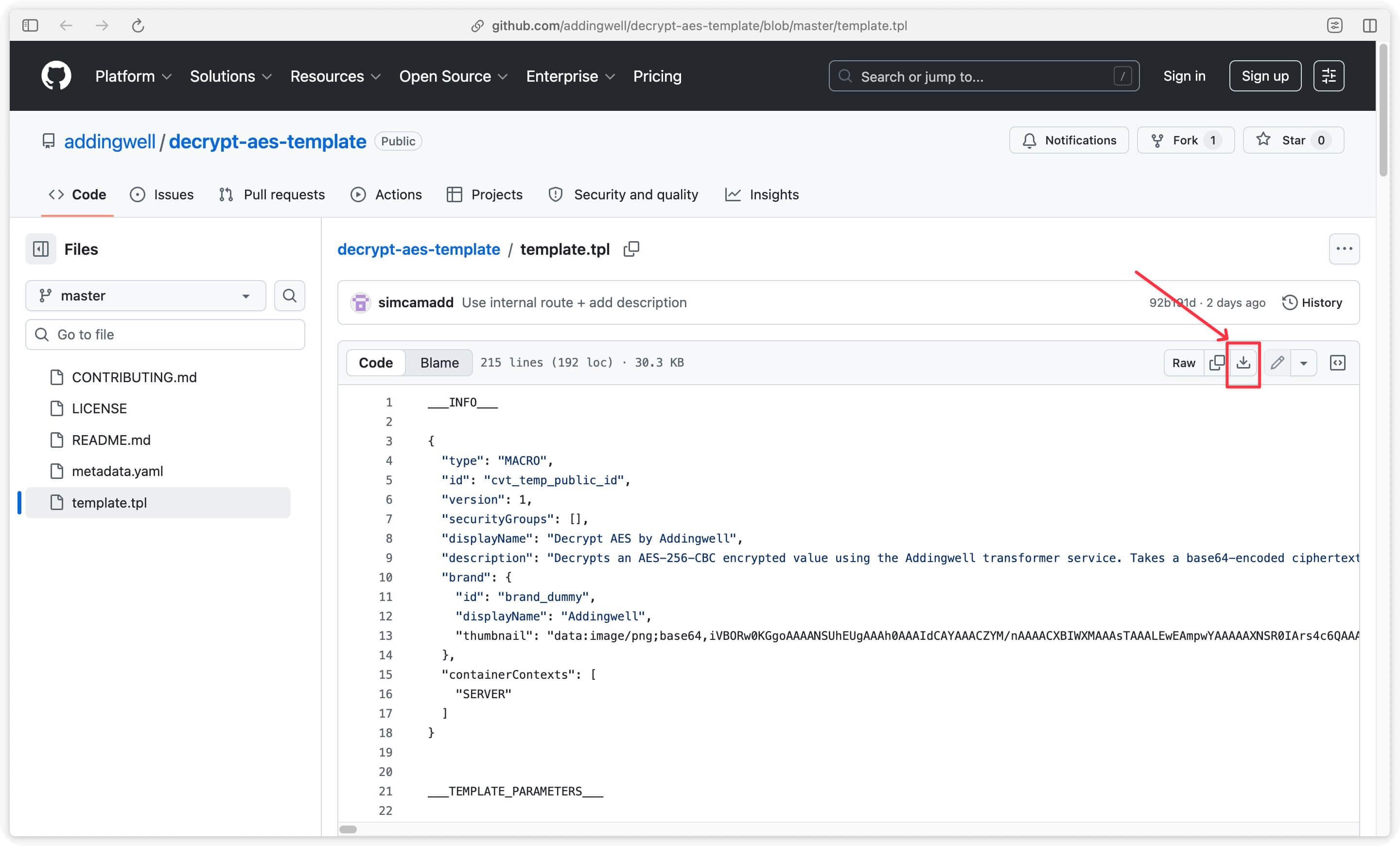The image size is (1400, 846).
Task: Click the simcamadd avatar icon
Action: [x=360, y=302]
